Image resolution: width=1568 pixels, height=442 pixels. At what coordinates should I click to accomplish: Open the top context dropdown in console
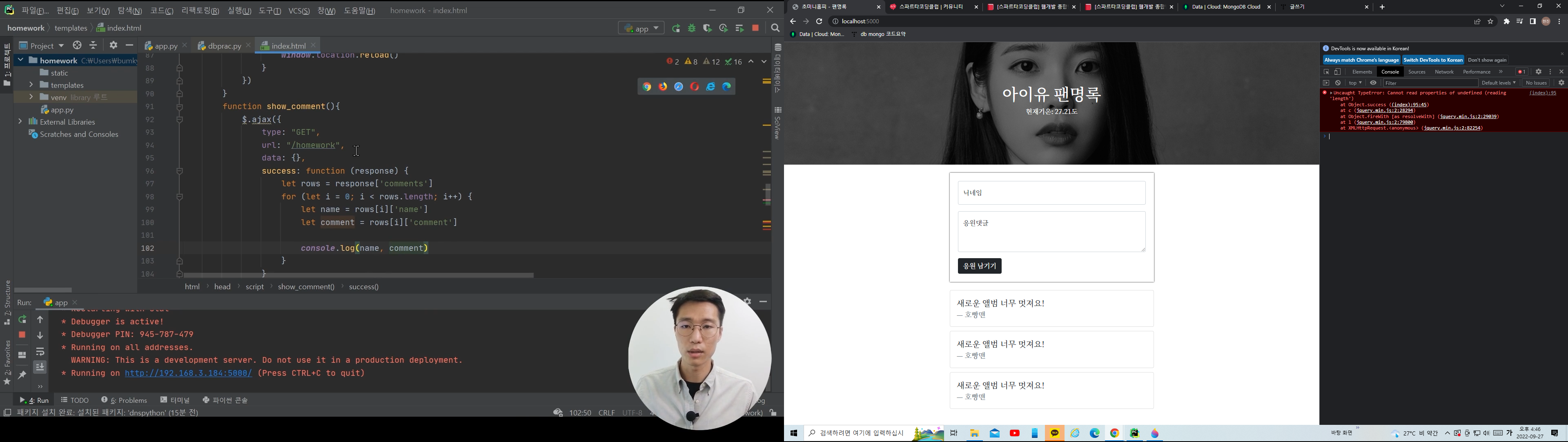[x=1356, y=83]
